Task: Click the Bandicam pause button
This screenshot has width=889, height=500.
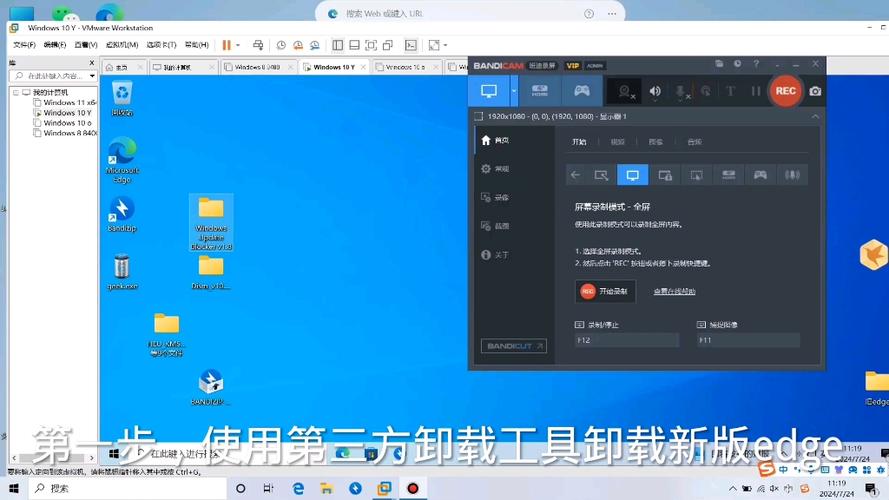Action: [x=756, y=91]
